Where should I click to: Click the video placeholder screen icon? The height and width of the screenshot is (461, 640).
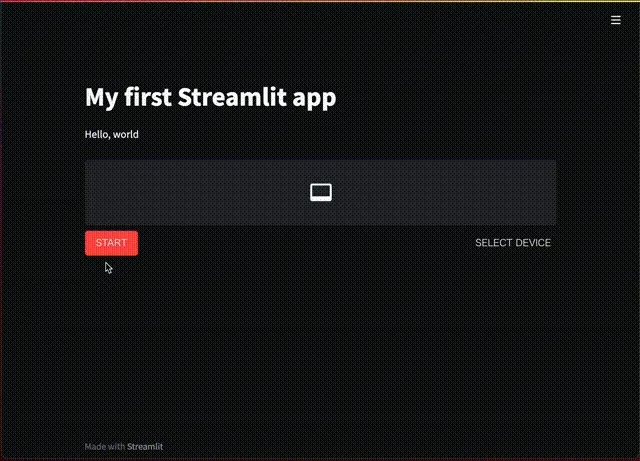pos(321,192)
